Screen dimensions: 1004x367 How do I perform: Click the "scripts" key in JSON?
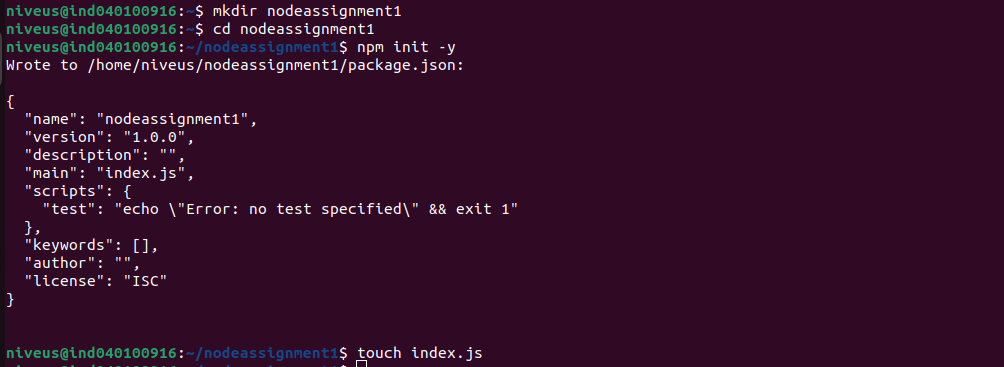click(64, 191)
